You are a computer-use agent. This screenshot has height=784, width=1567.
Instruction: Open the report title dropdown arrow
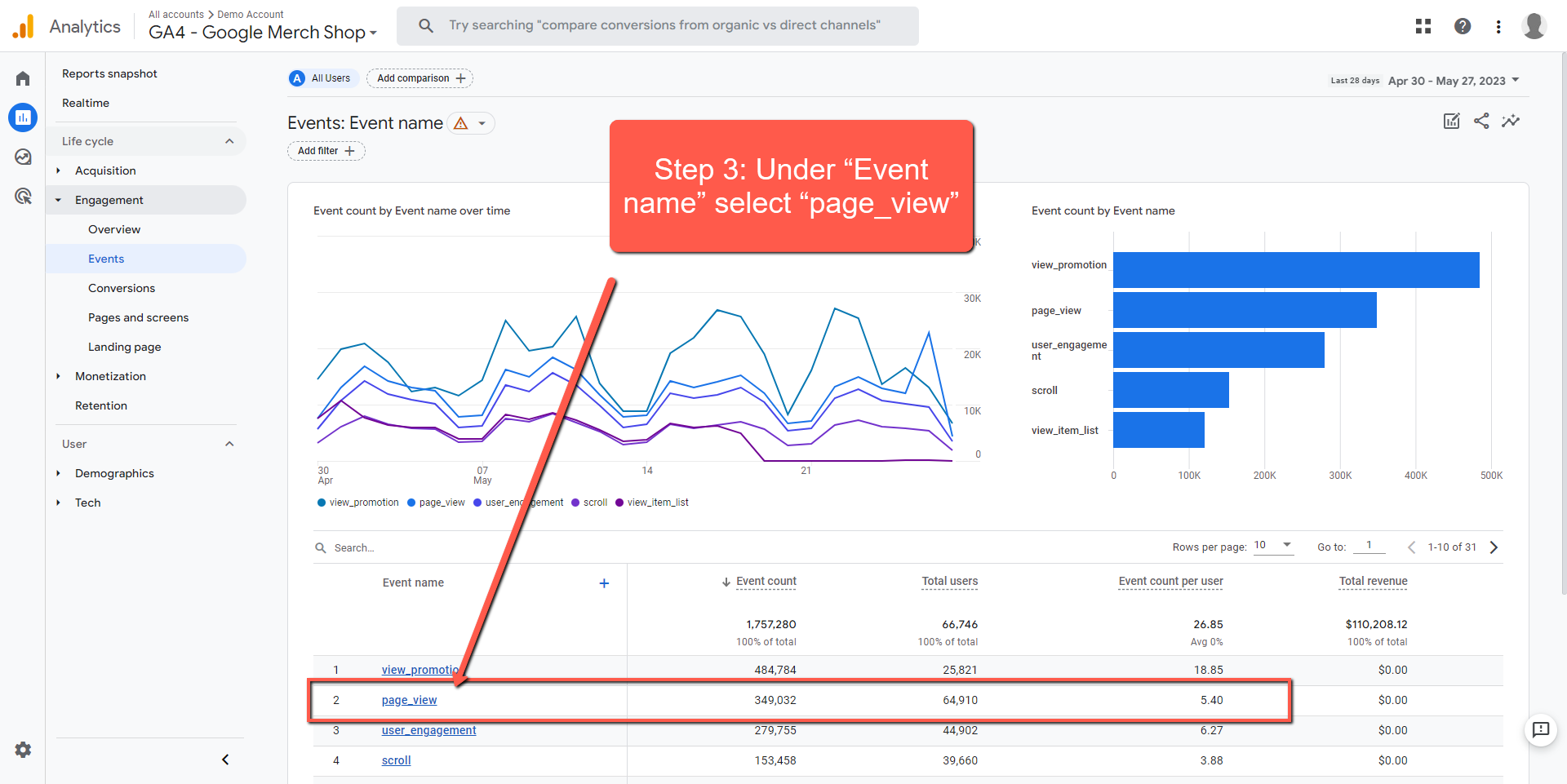pos(482,123)
